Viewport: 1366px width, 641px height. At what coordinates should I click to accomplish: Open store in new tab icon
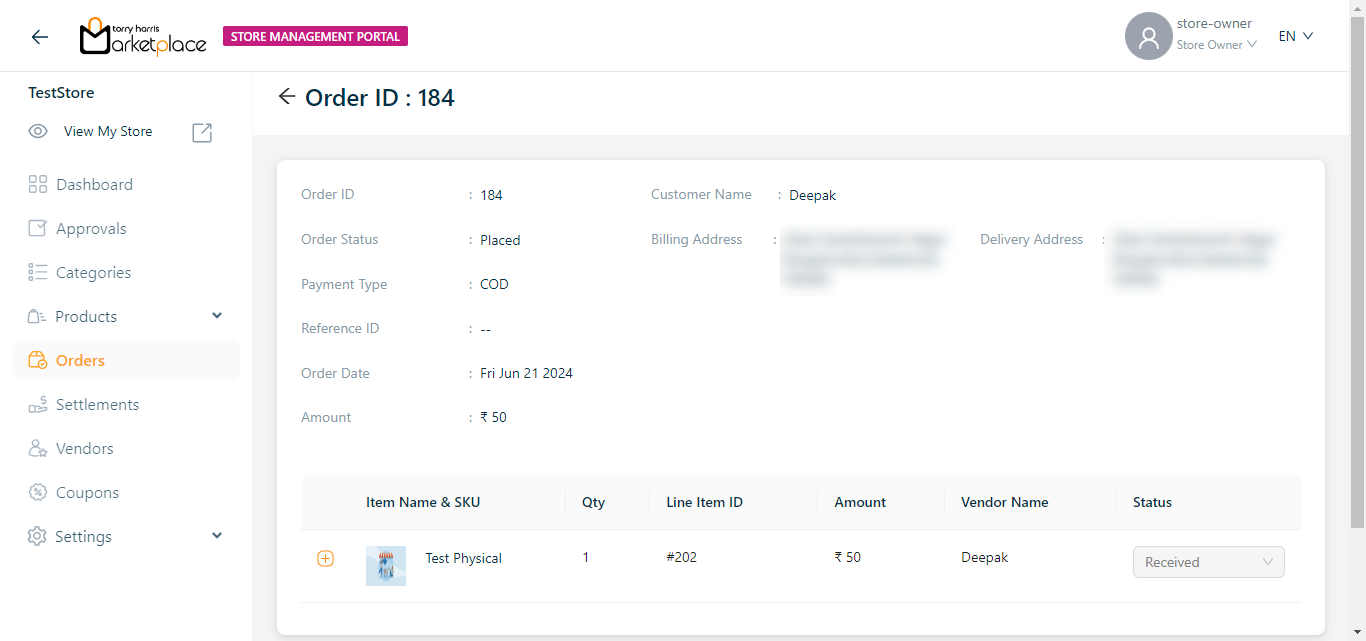[x=202, y=132]
